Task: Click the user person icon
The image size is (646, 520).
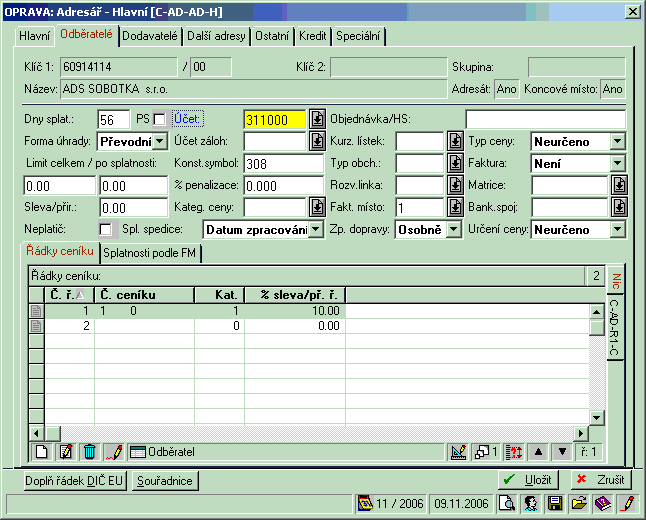Action: (531, 504)
